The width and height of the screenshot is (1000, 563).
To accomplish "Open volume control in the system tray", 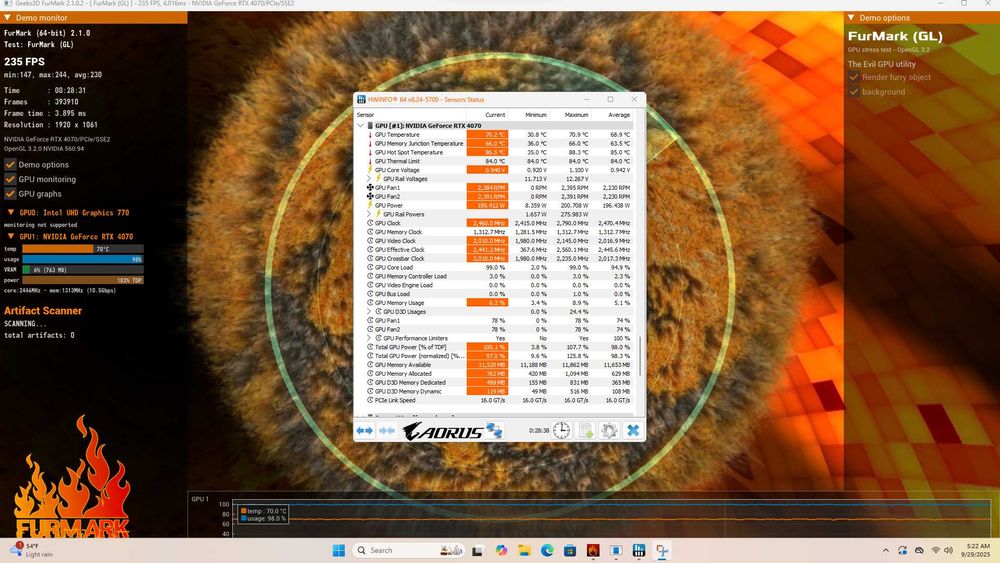I will (948, 550).
